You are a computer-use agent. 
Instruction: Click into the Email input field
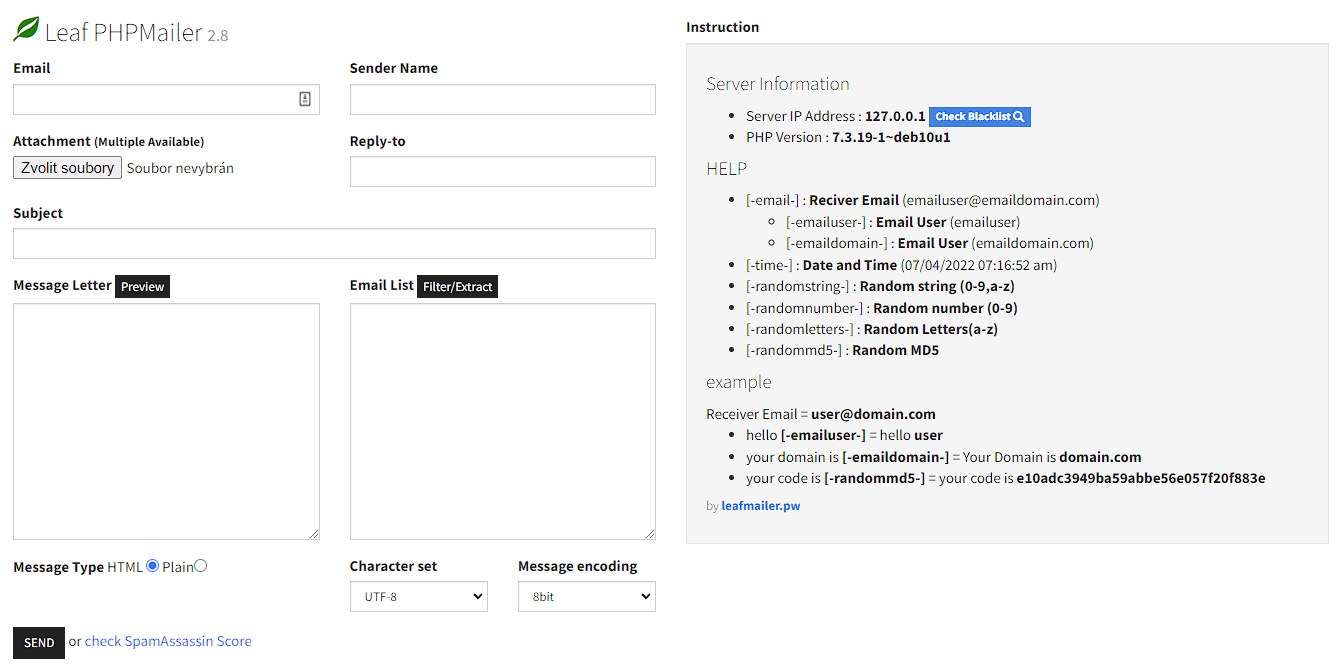150,100
